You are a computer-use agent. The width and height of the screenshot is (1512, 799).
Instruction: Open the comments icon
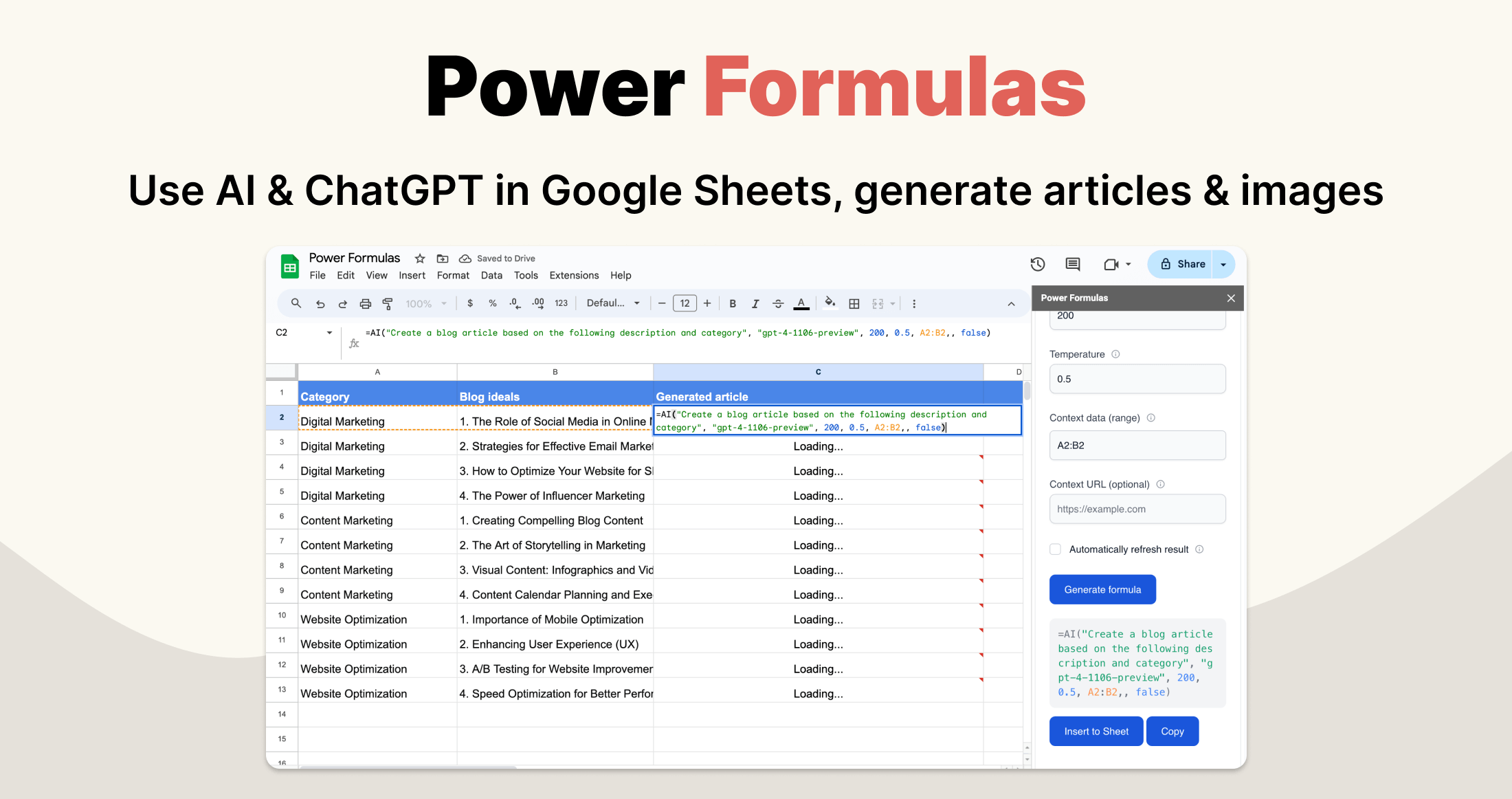tap(1073, 264)
